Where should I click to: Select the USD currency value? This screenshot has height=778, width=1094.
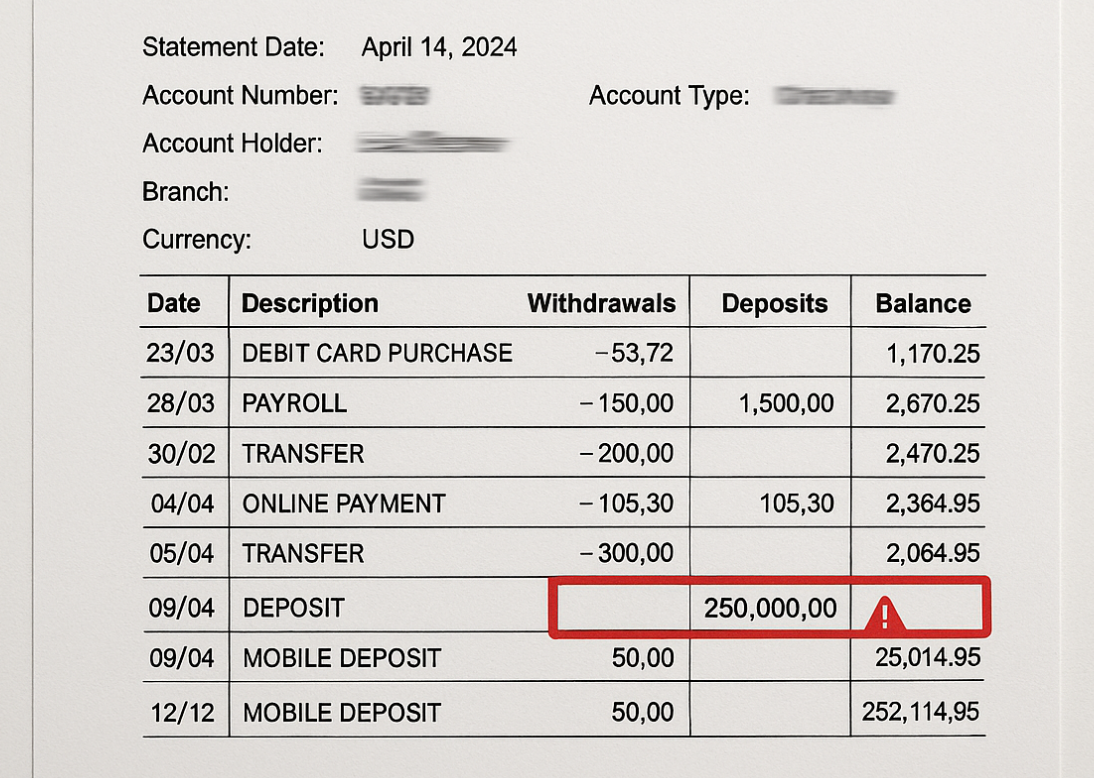pos(388,239)
